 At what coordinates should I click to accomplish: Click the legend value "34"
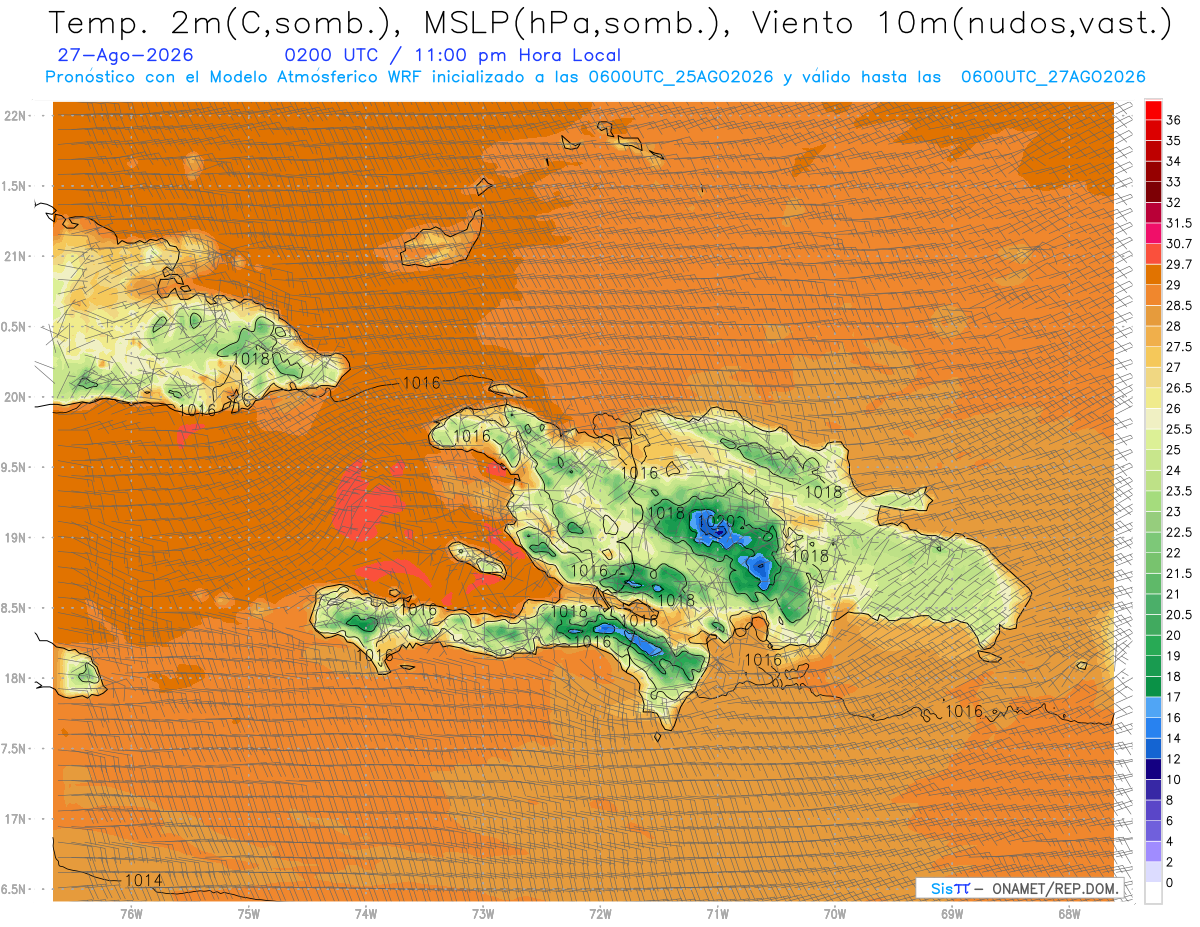pos(1174,161)
